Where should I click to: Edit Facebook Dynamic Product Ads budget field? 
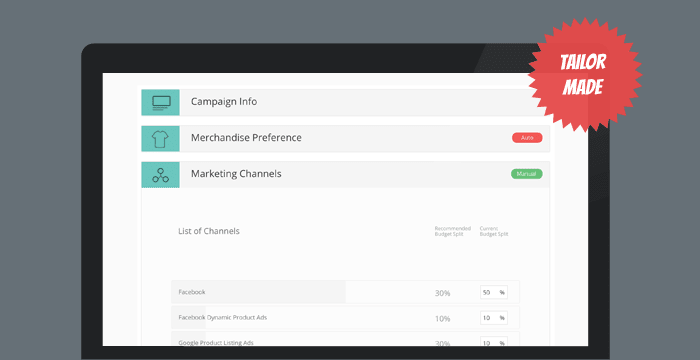494,318
